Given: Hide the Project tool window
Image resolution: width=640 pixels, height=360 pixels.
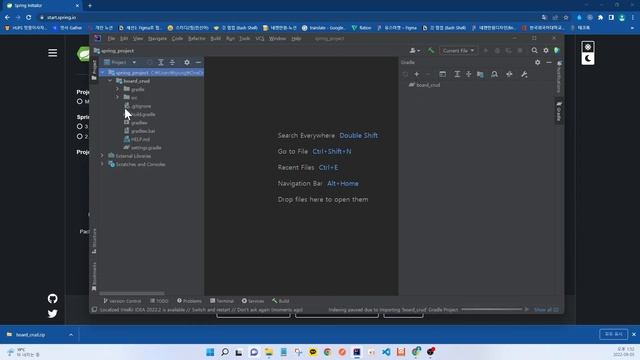Looking at the screenshot, I should pos(198,62).
